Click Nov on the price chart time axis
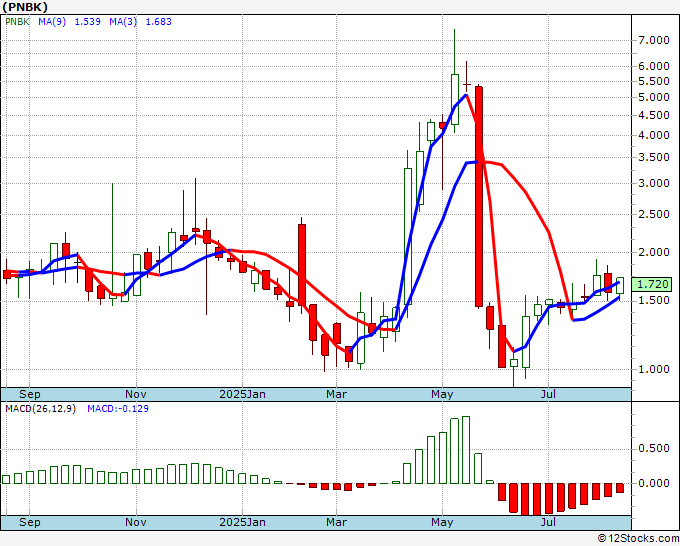The image size is (680, 546). pos(136,394)
